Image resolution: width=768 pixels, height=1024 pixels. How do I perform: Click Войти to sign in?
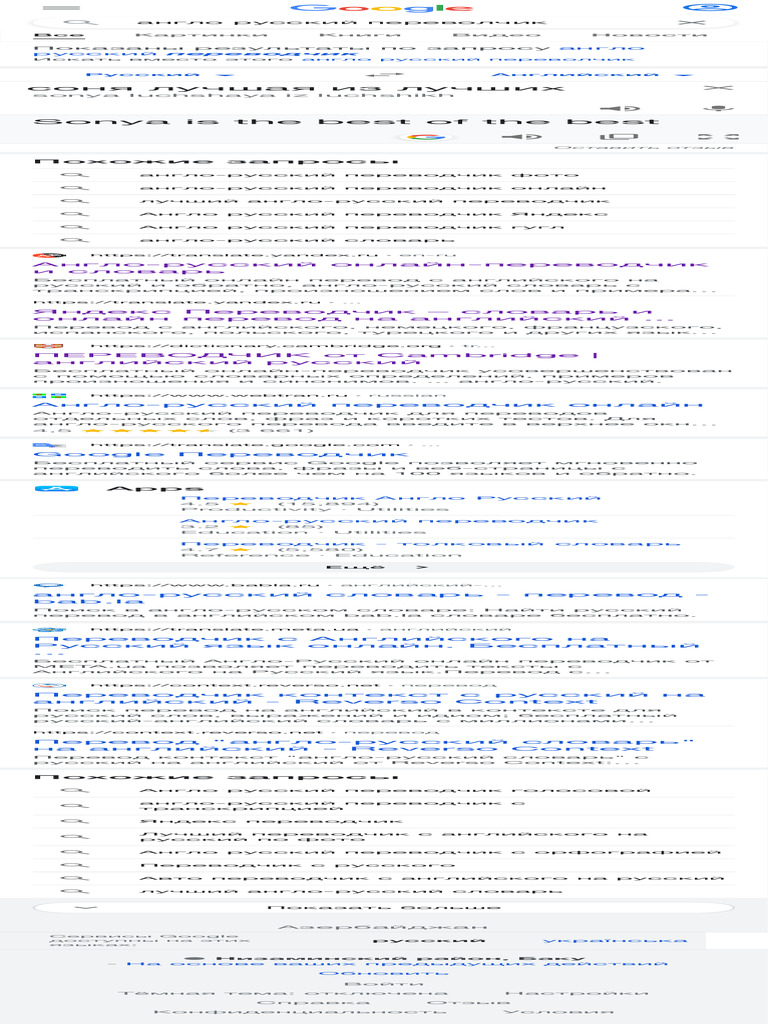383,984
